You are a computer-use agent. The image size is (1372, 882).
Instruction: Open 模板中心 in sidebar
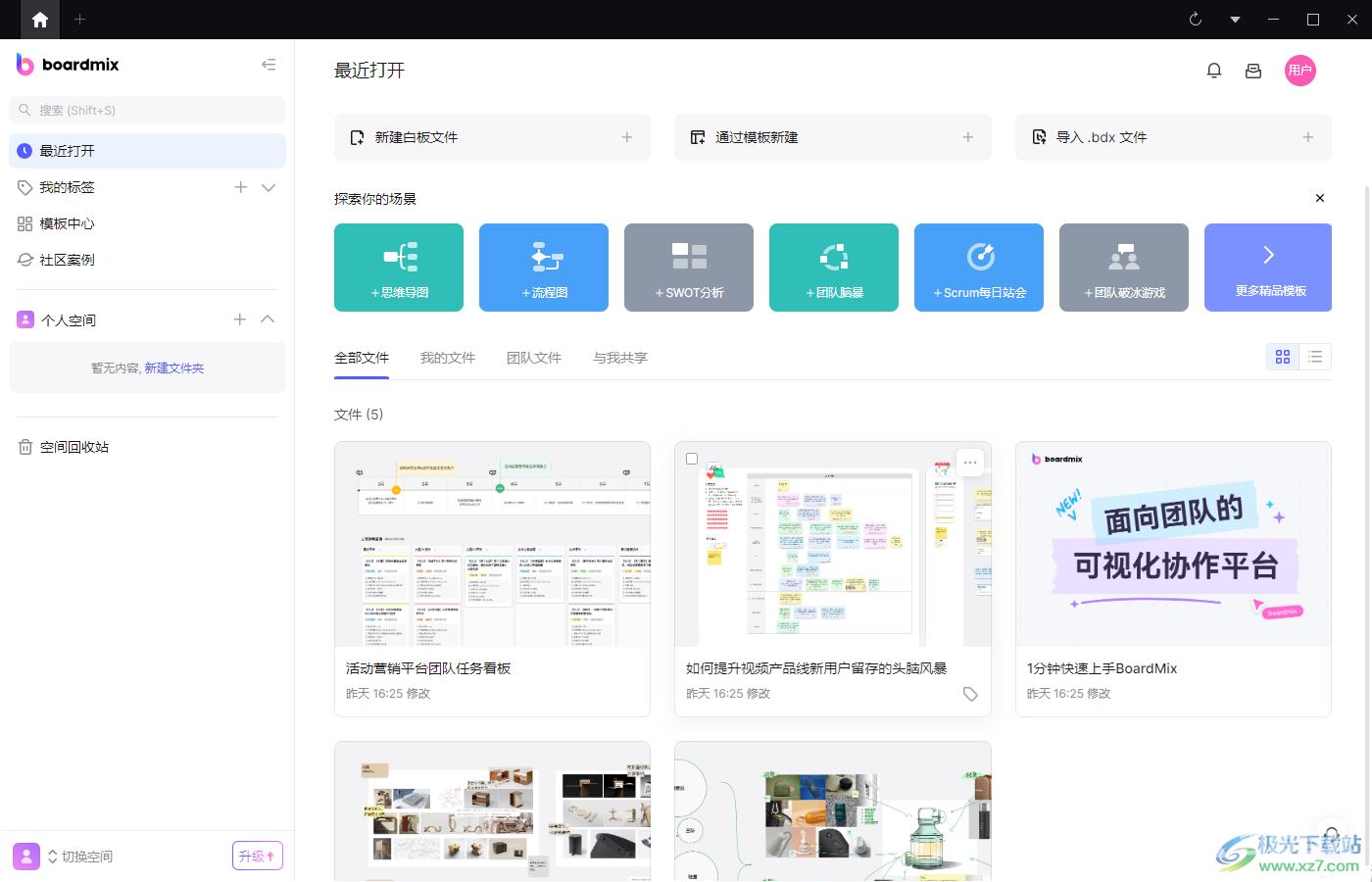click(x=67, y=223)
